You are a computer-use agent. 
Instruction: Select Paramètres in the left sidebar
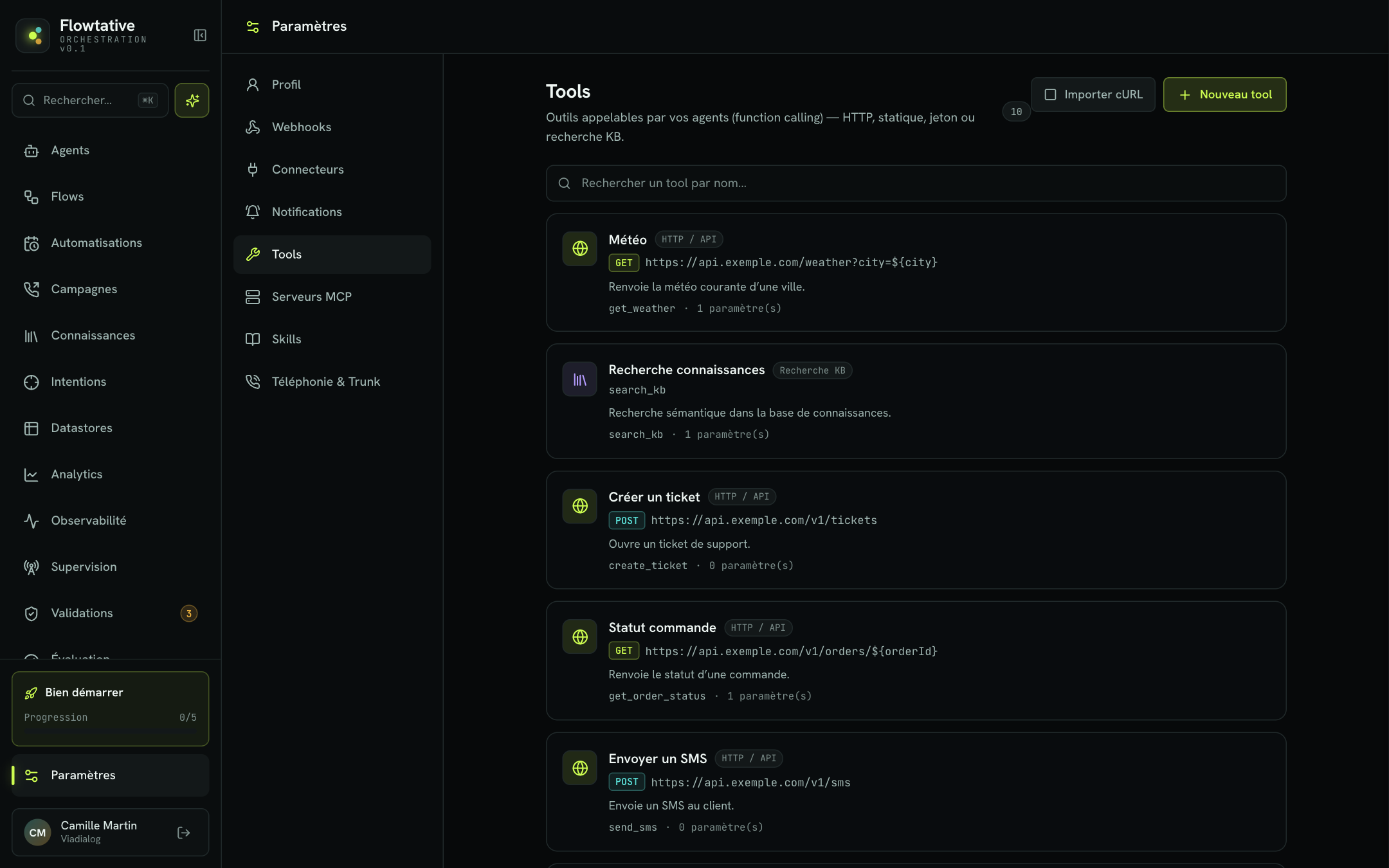[x=110, y=775]
